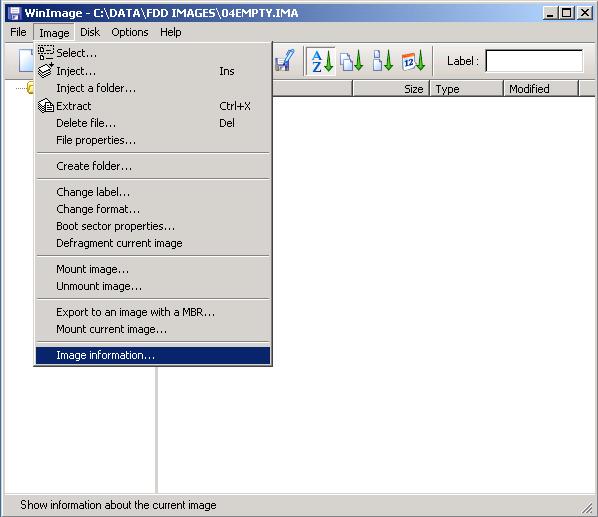Click Unmount image... menu entry
The image size is (598, 517).
pyautogui.click(x=153, y=286)
